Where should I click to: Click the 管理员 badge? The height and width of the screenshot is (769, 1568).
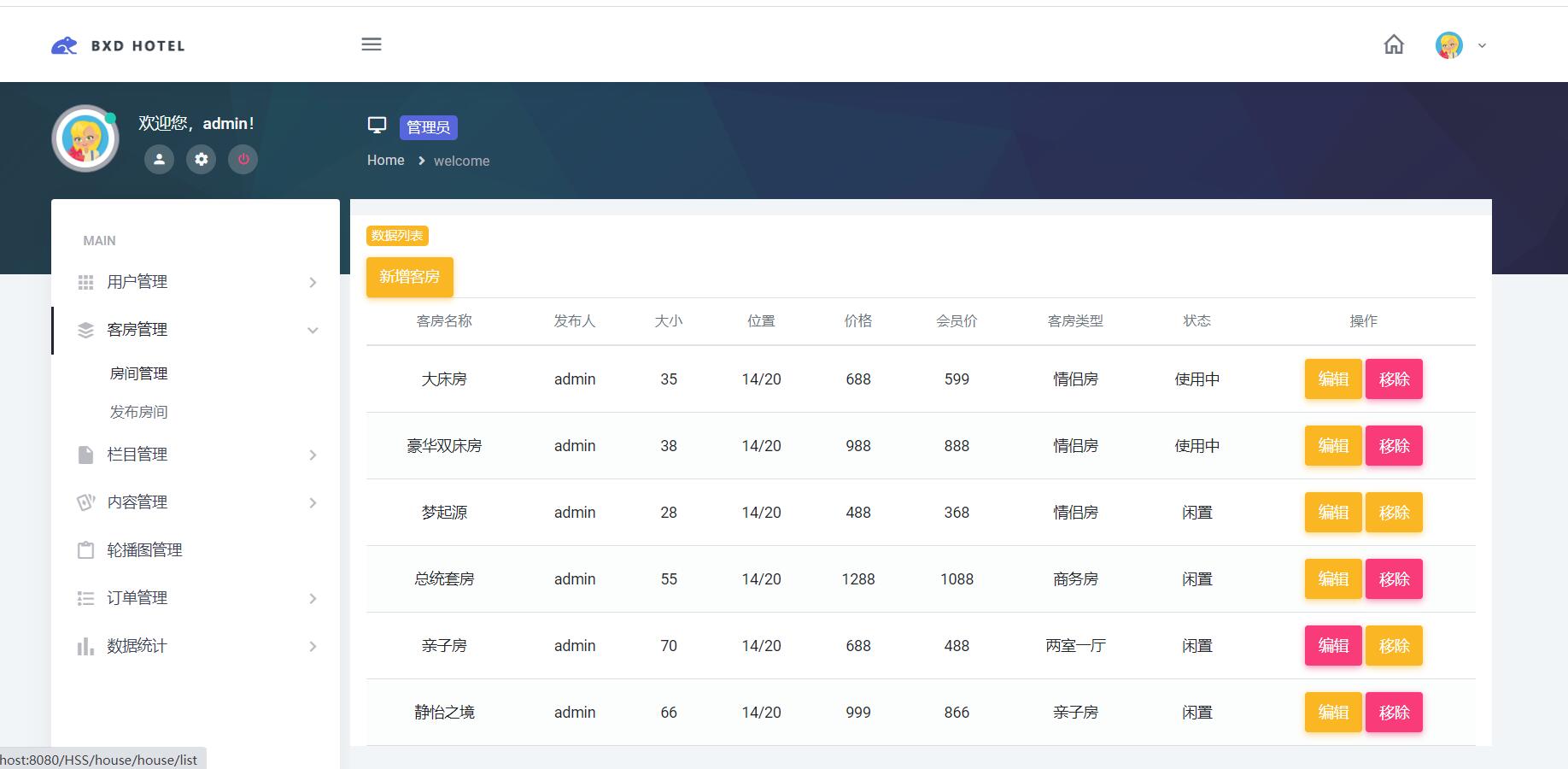(x=429, y=127)
